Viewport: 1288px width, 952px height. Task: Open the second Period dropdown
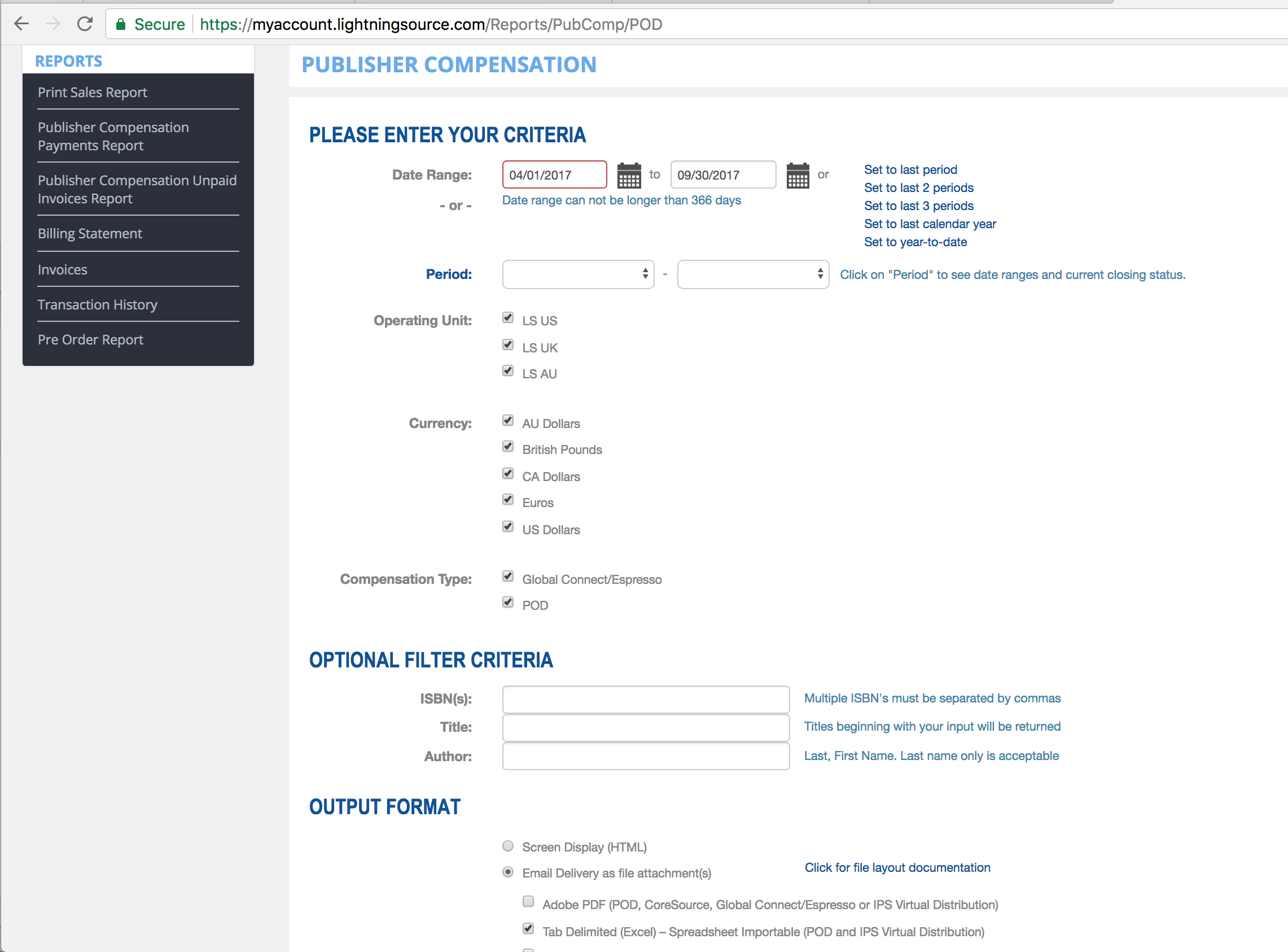pos(752,274)
